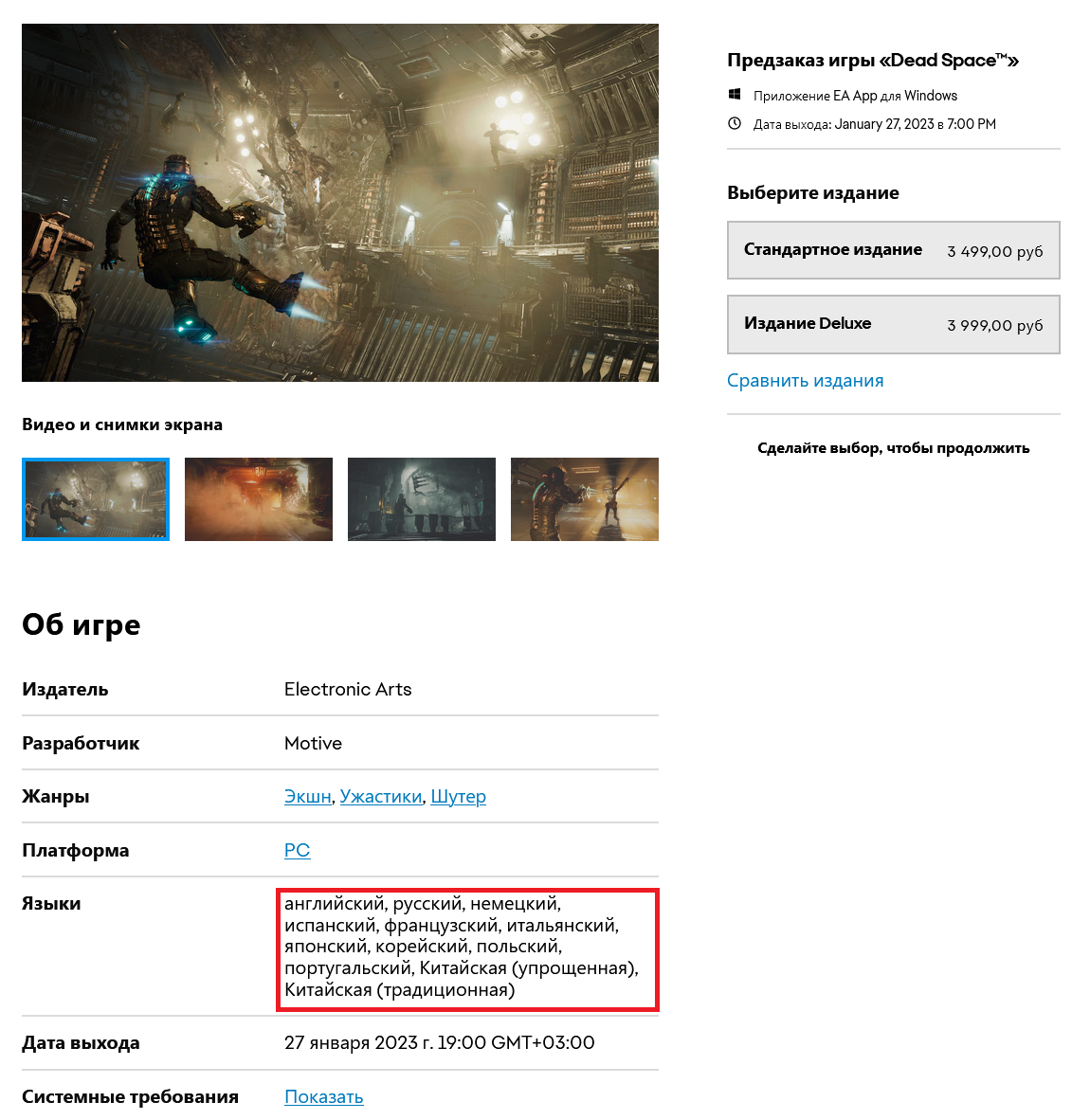Click the PC platform link
Image resolution: width=1090 pixels, height=1120 pixels.
297,850
